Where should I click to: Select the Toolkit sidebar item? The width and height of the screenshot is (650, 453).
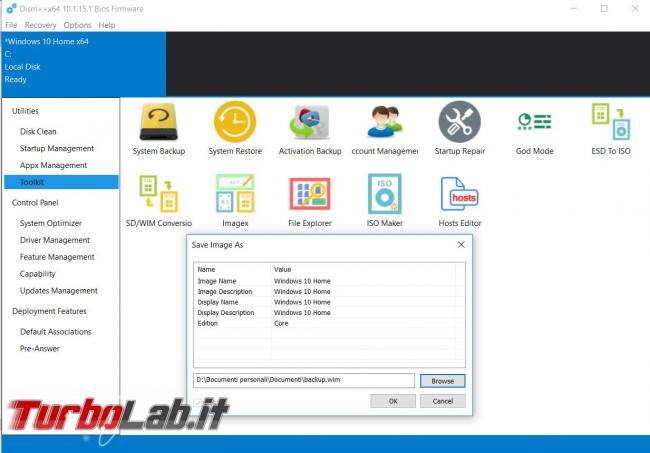(61, 182)
